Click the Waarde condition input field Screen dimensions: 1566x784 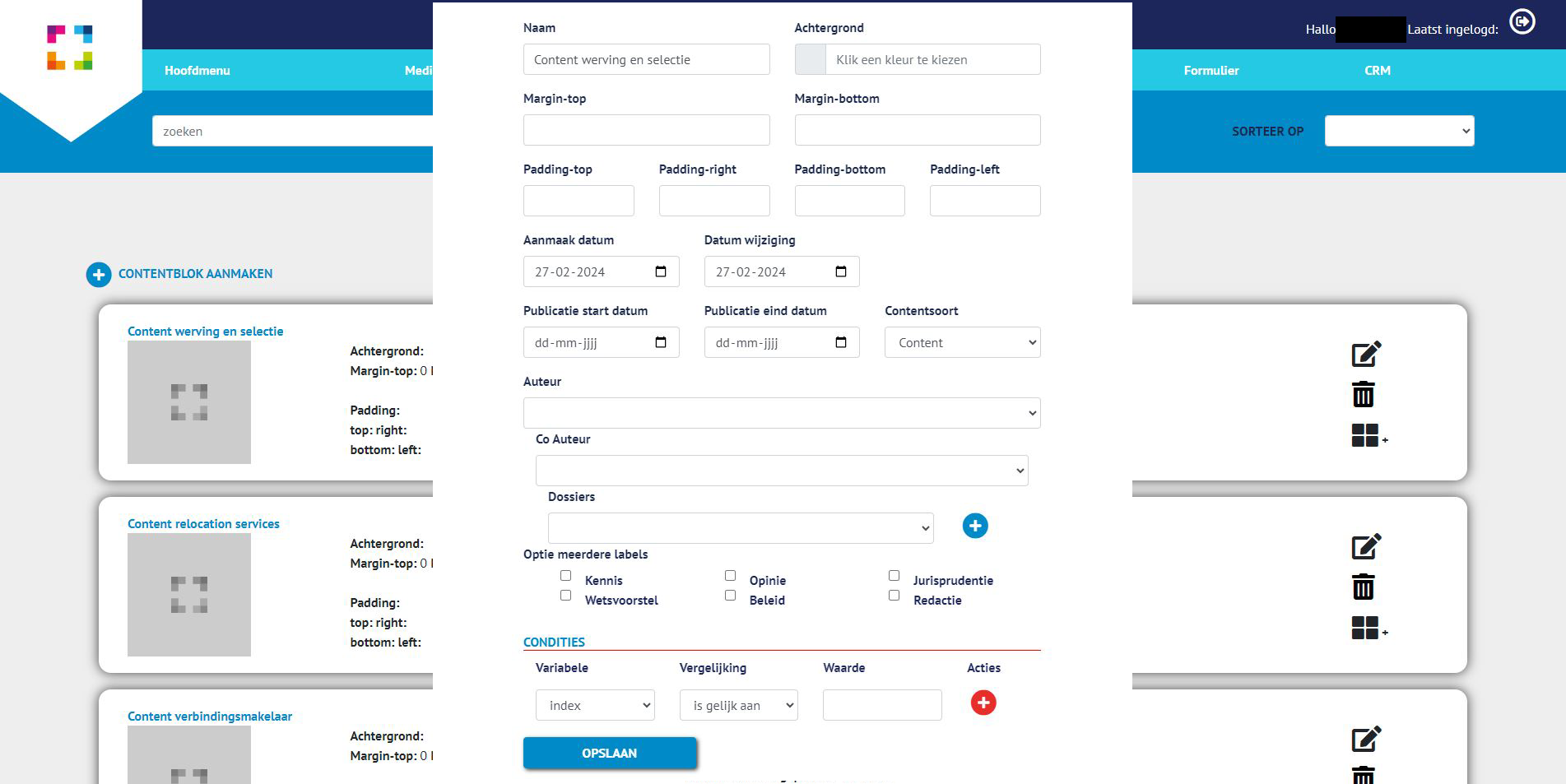pyautogui.click(x=882, y=705)
